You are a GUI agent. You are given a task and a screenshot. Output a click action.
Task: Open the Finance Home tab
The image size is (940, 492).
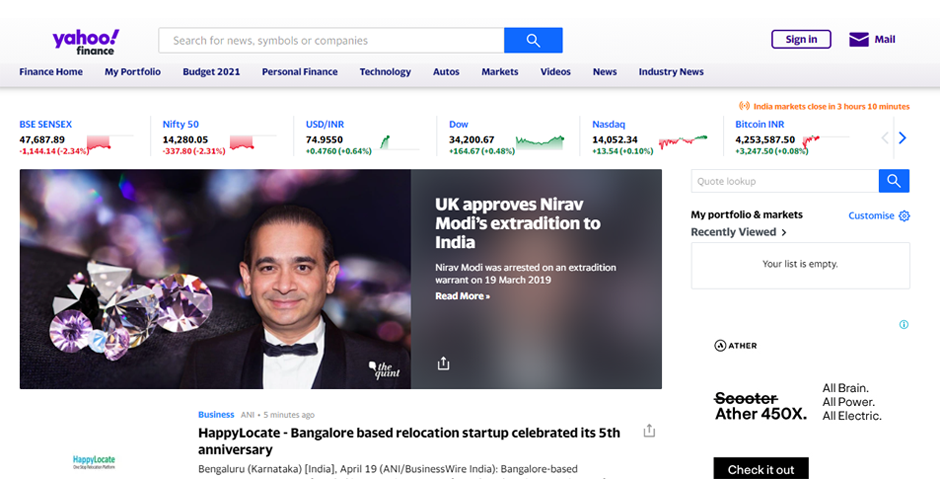tap(51, 71)
